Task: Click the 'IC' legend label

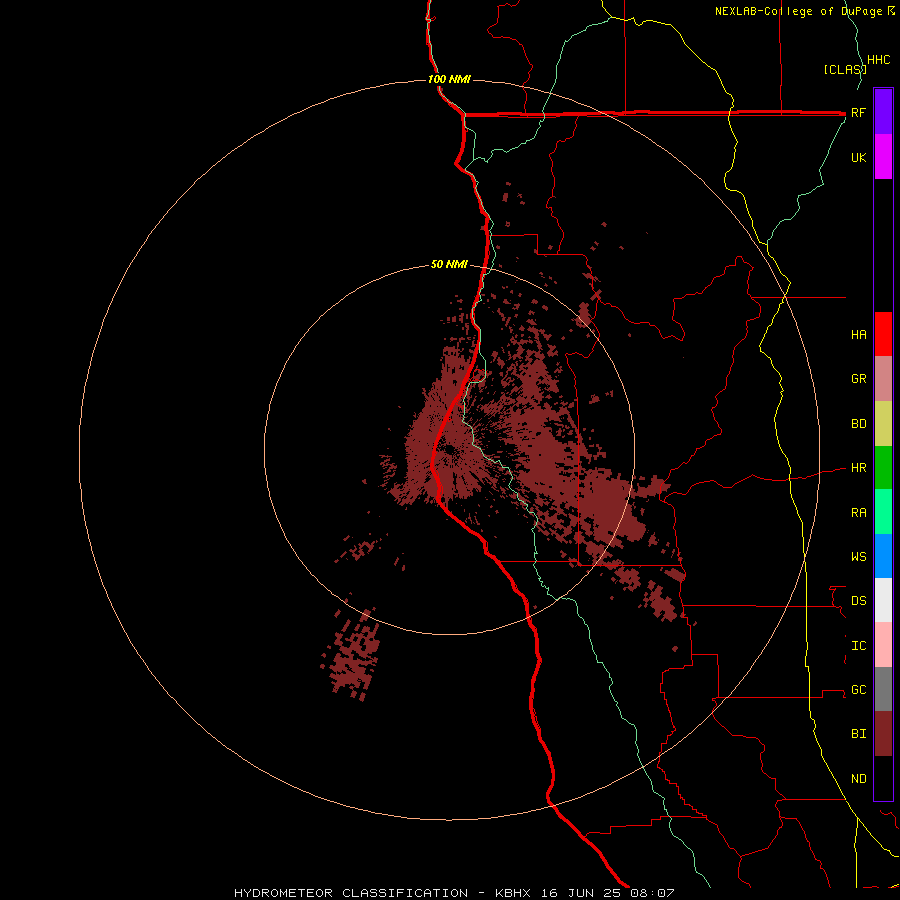Action: (858, 645)
